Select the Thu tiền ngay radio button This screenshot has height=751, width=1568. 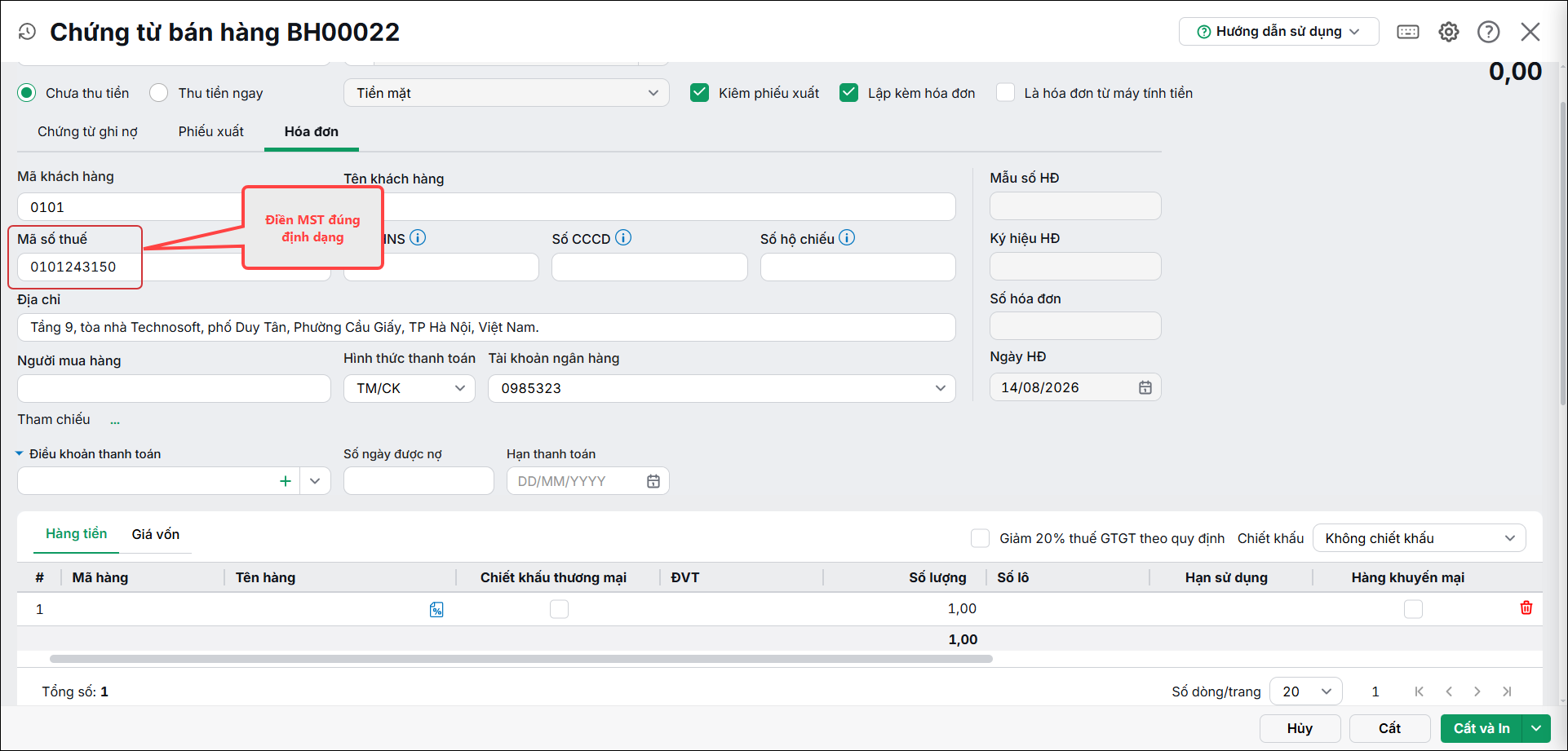159,93
